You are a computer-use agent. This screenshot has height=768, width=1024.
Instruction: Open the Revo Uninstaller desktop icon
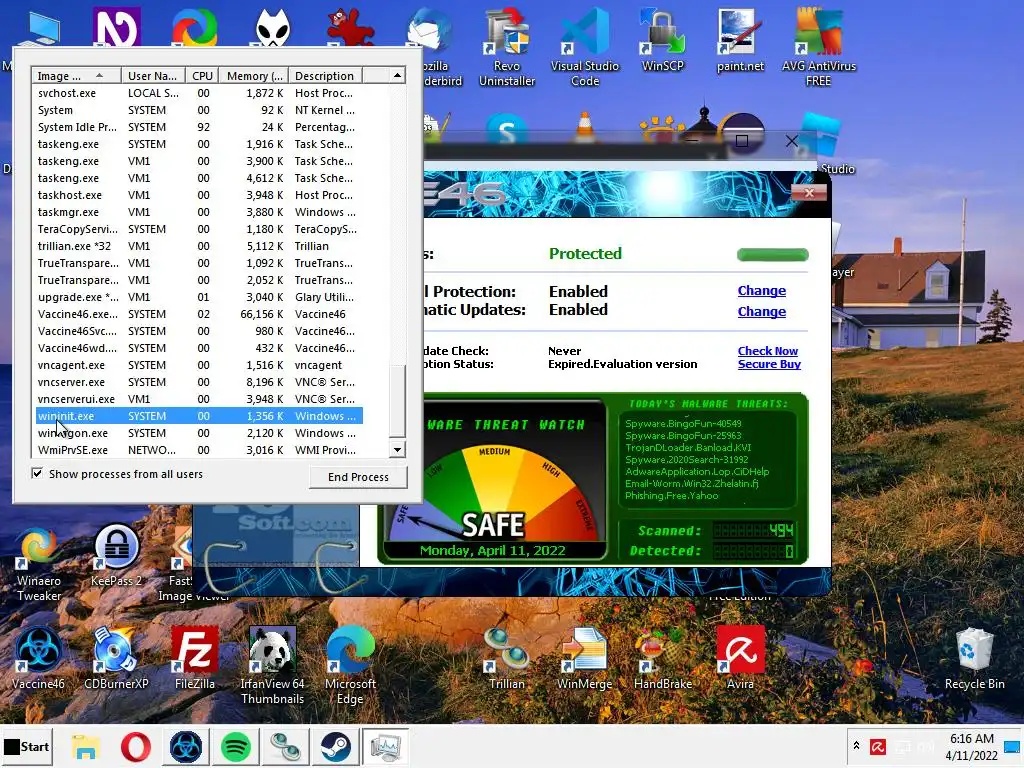507,49
